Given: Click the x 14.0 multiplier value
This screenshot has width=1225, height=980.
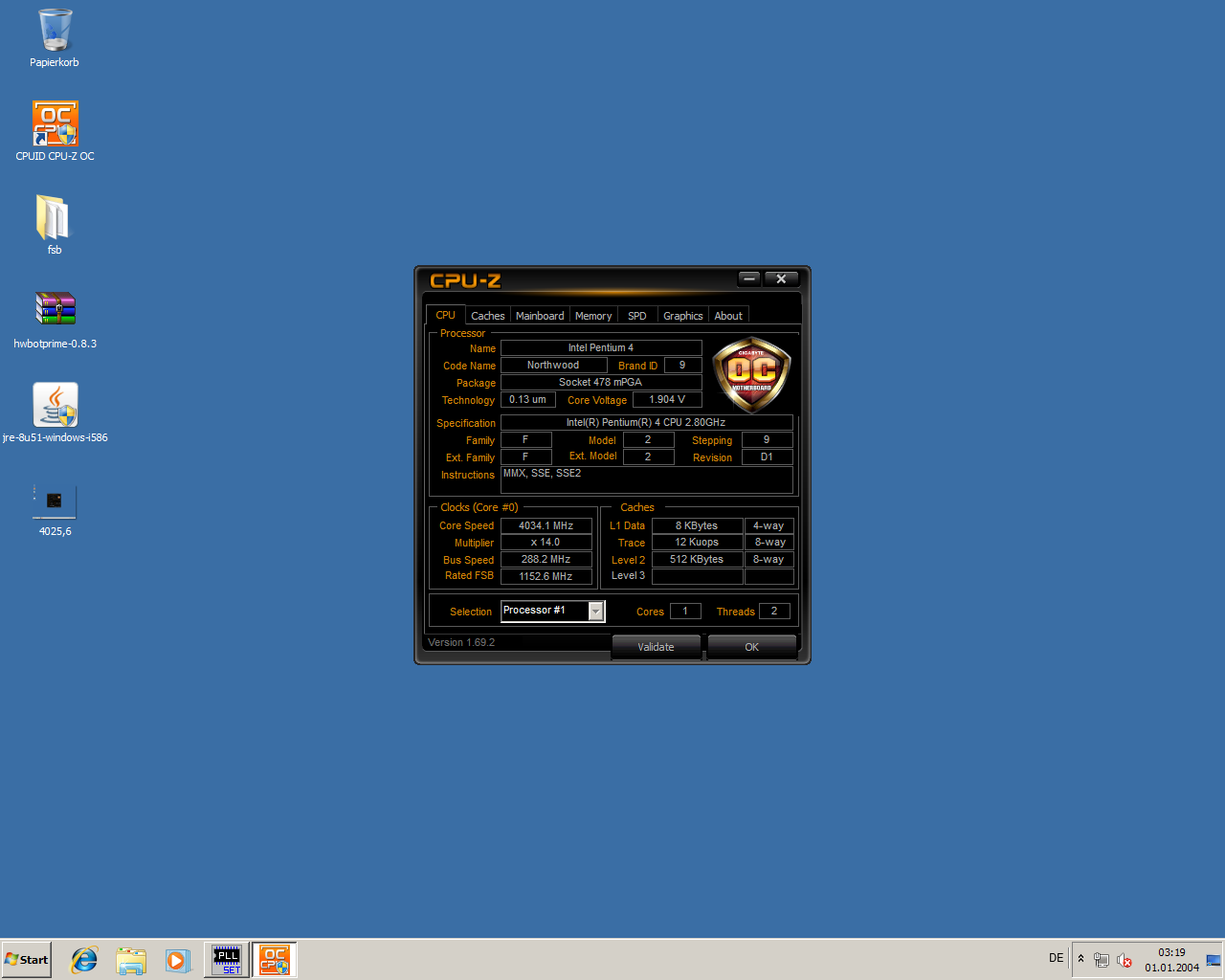Looking at the screenshot, I should 546,542.
